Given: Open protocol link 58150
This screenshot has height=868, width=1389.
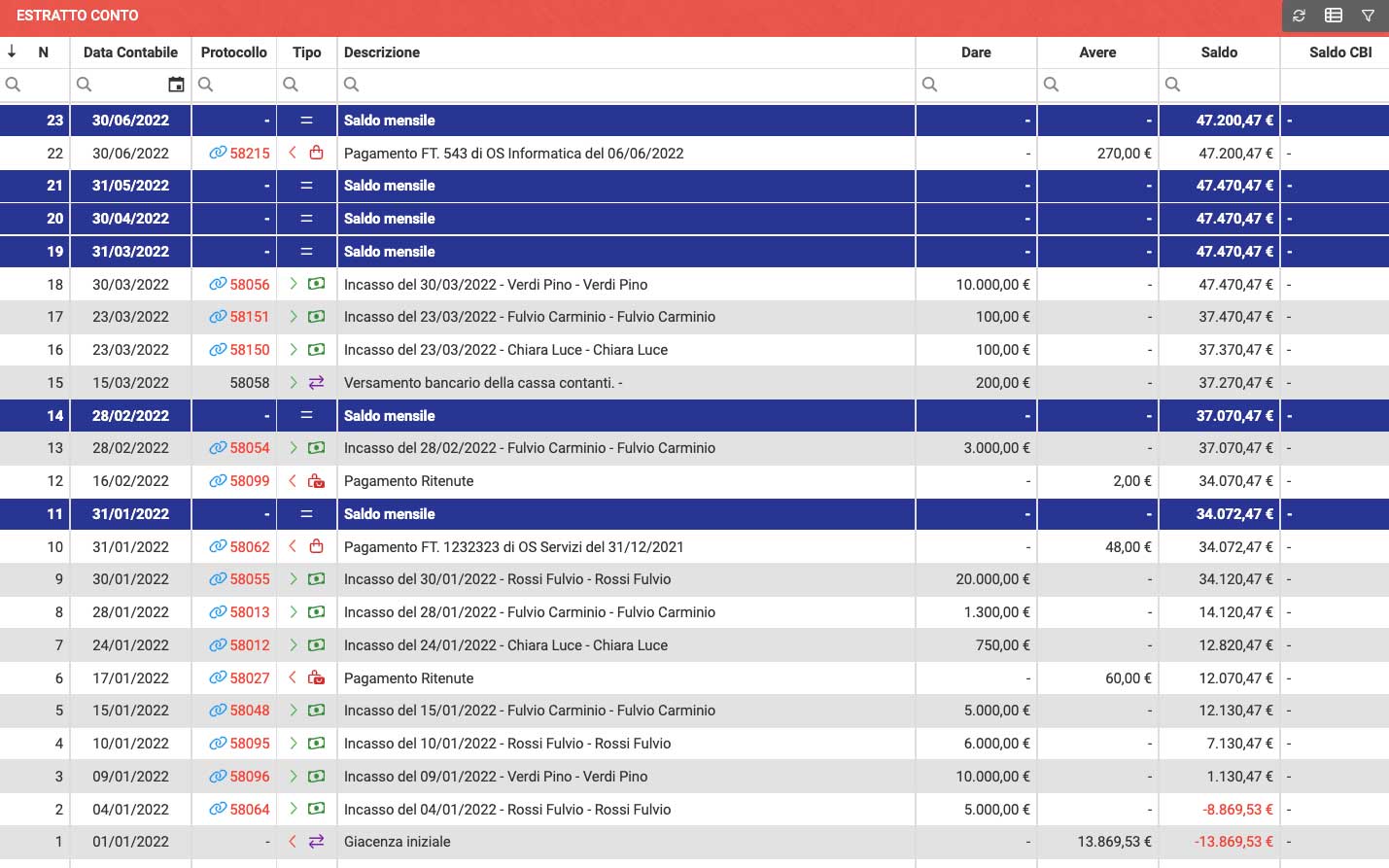Looking at the screenshot, I should pyautogui.click(x=250, y=350).
